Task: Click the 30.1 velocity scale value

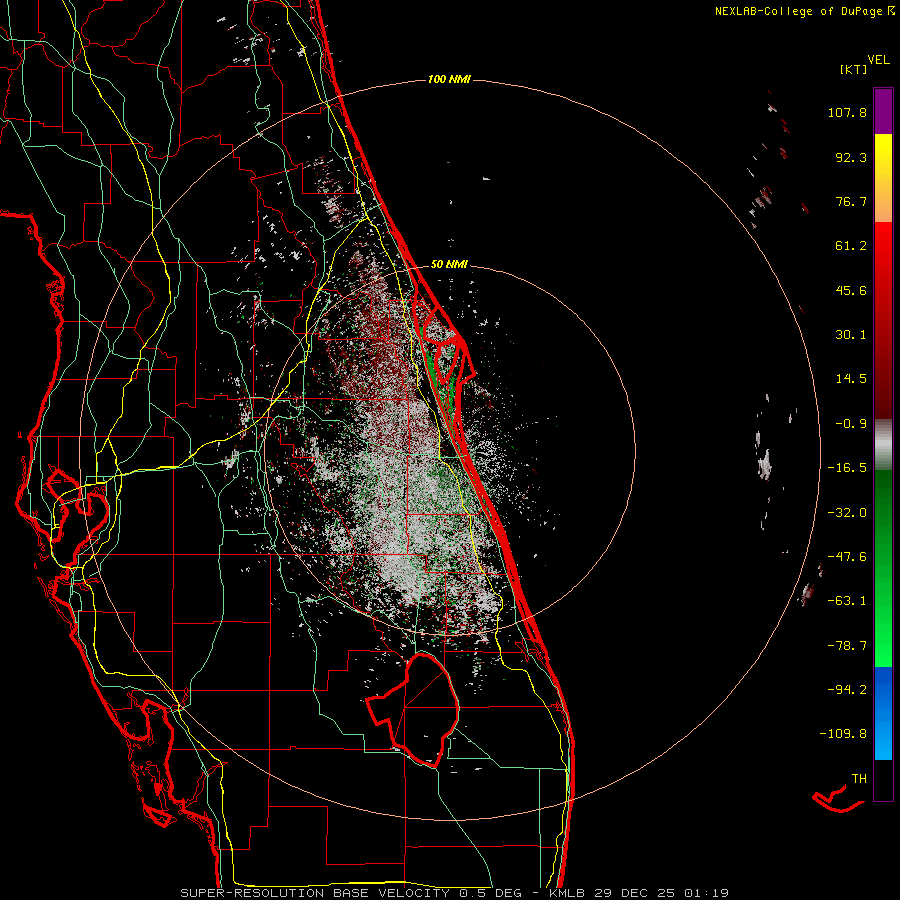Action: coord(851,335)
